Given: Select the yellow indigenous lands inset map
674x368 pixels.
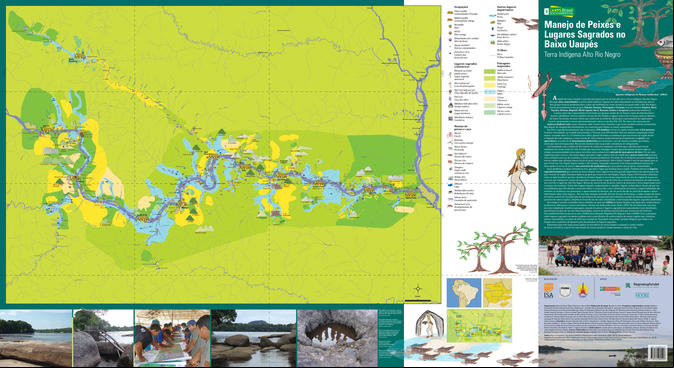Looking at the screenshot, I should point(497,292).
